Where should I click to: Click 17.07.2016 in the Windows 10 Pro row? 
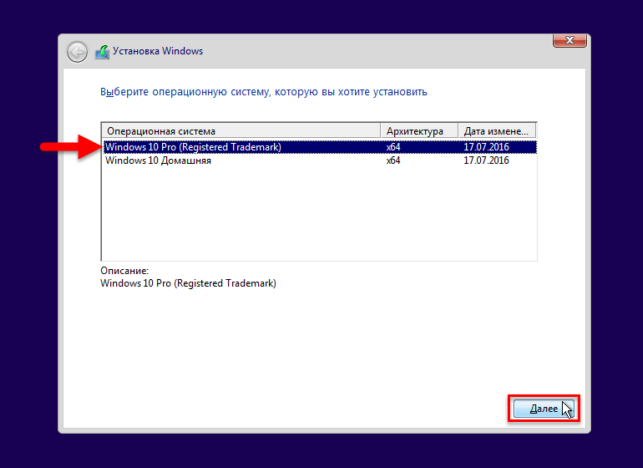(x=486, y=147)
